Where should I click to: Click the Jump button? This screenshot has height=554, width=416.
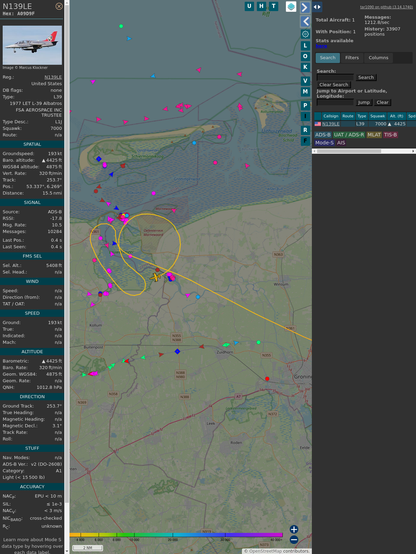(x=364, y=102)
